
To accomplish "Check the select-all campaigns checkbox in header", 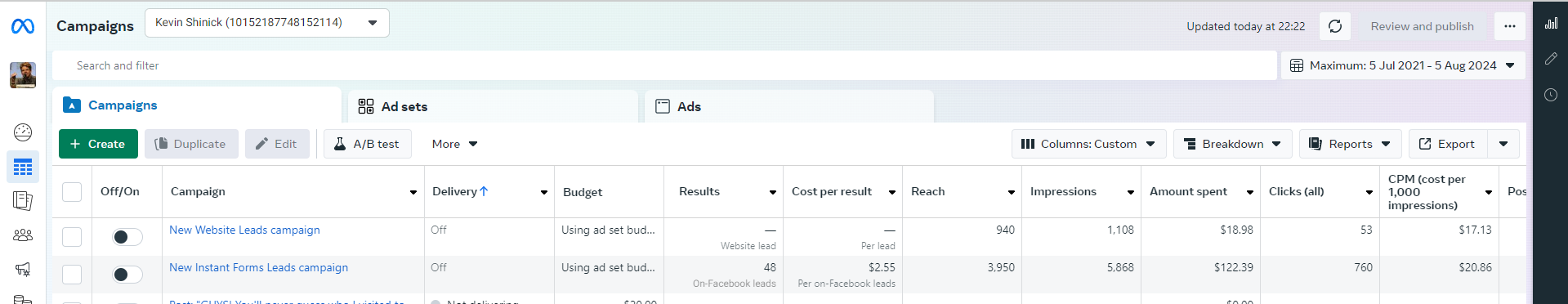I will pyautogui.click(x=72, y=191).
